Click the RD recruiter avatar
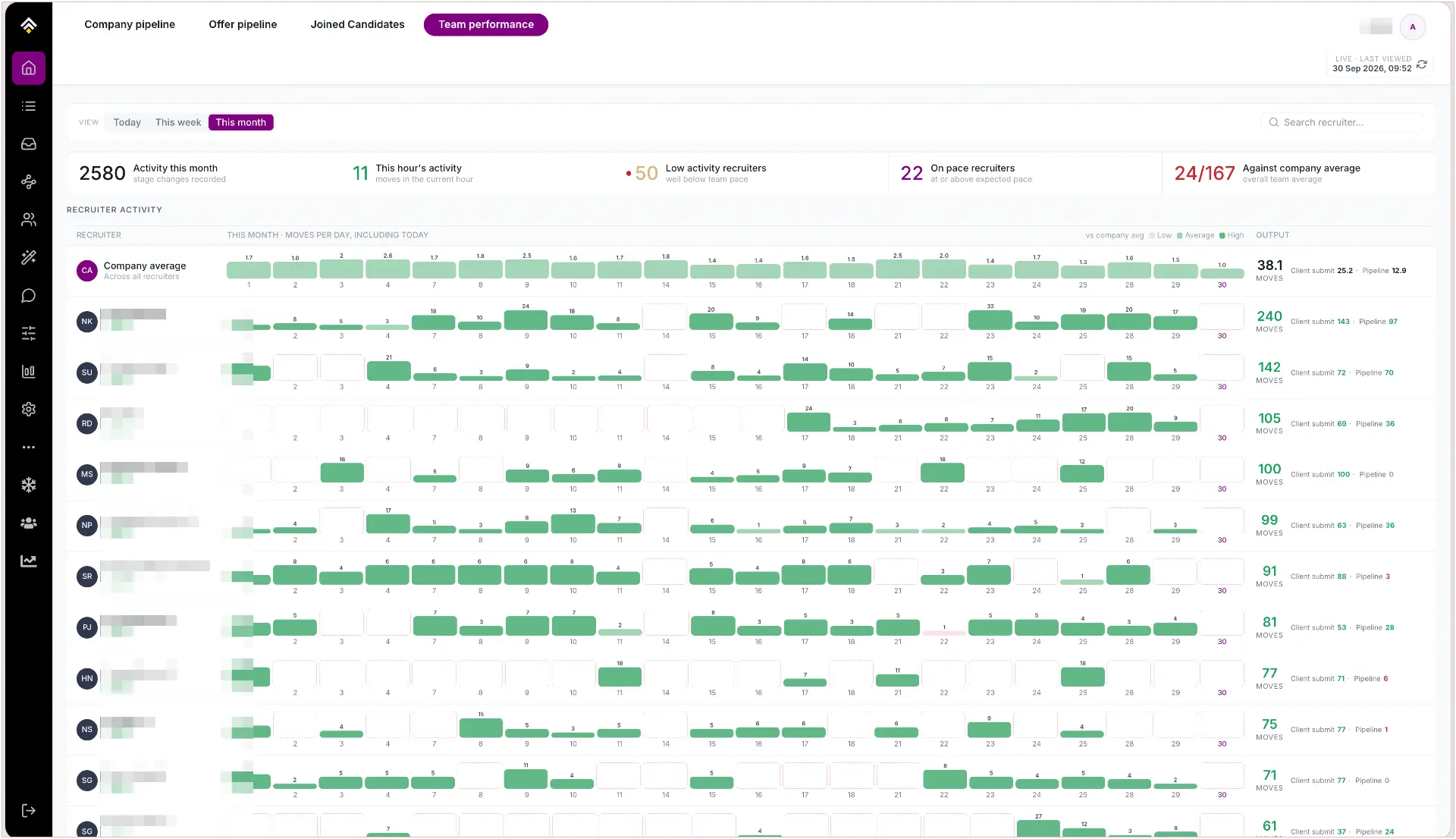Image resolution: width=1456 pixels, height=839 pixels. coord(87,424)
